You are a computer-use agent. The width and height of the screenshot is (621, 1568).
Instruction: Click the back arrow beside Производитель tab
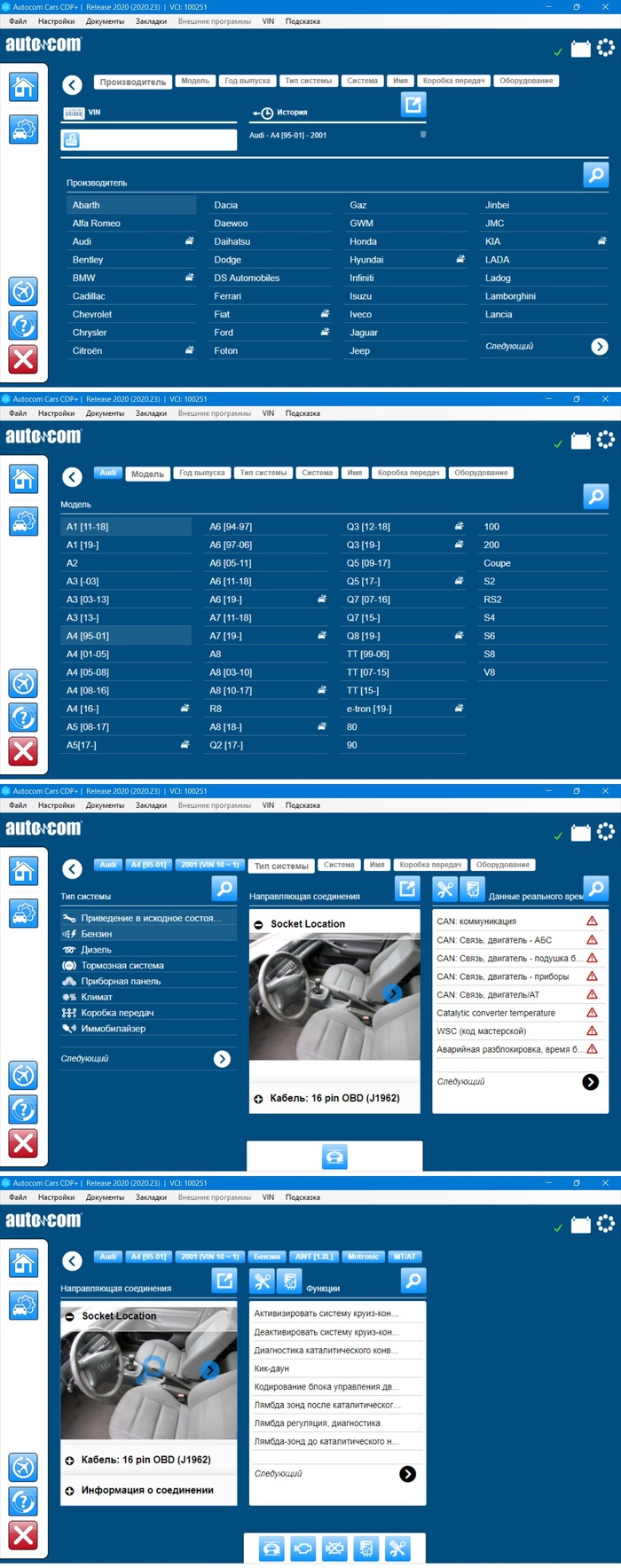point(73,84)
